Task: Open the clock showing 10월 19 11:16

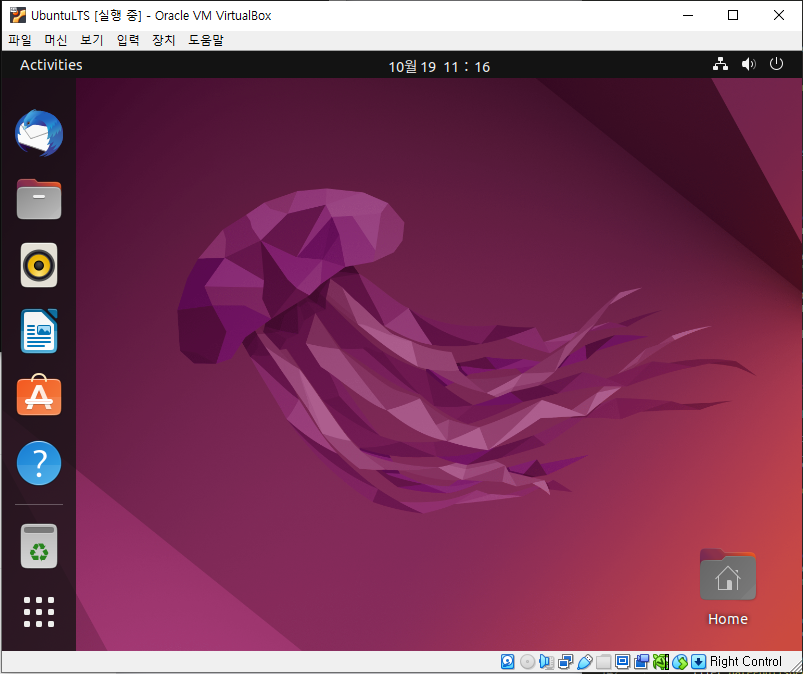Action: tap(439, 67)
